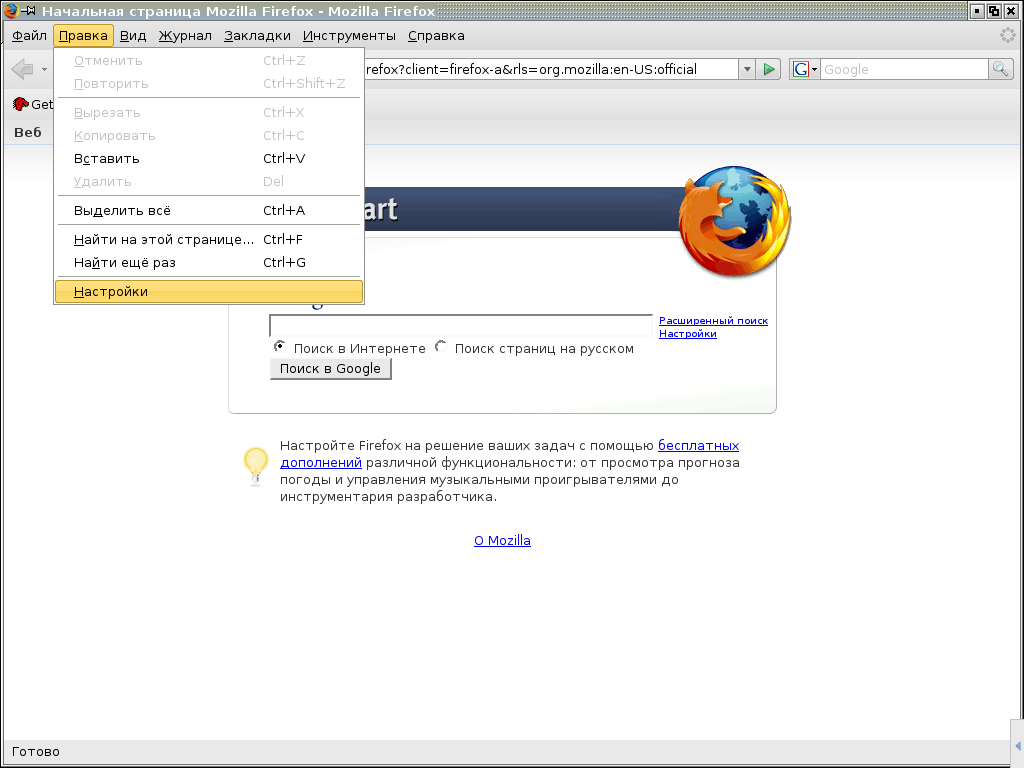This screenshot has height=768, width=1024.
Task: Click the toolbar Google search box
Action: click(x=904, y=69)
